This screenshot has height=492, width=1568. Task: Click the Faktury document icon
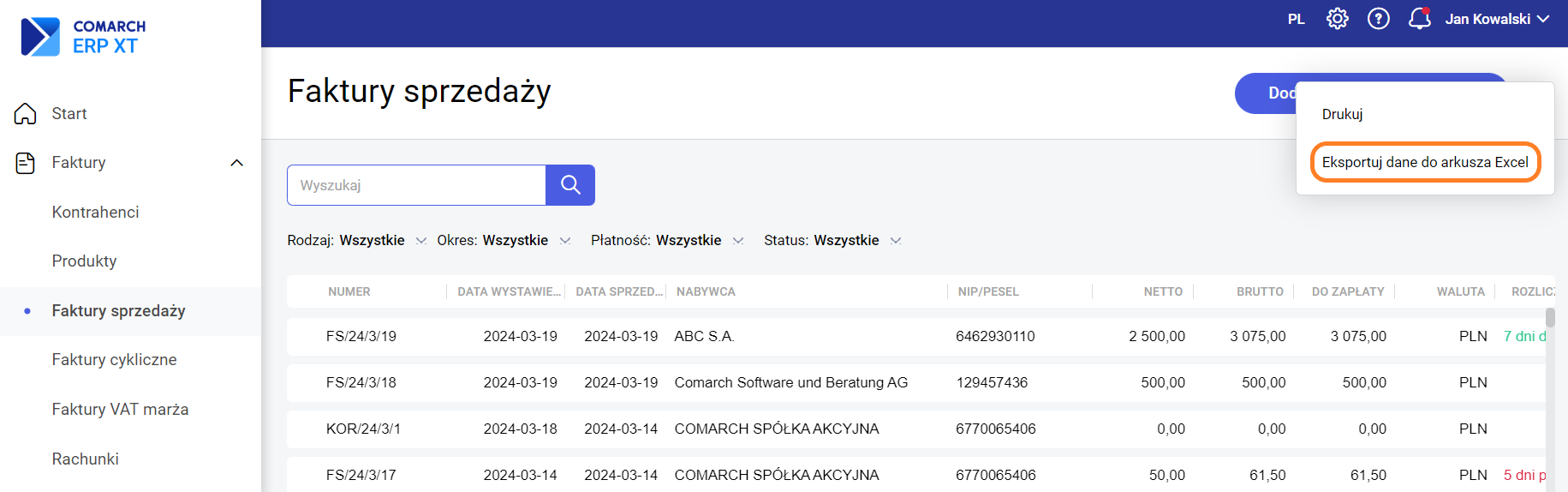tap(26, 163)
